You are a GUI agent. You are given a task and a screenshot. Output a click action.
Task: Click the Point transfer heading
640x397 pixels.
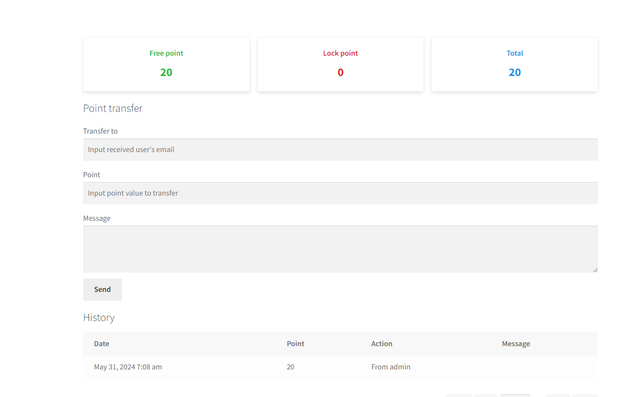113,108
